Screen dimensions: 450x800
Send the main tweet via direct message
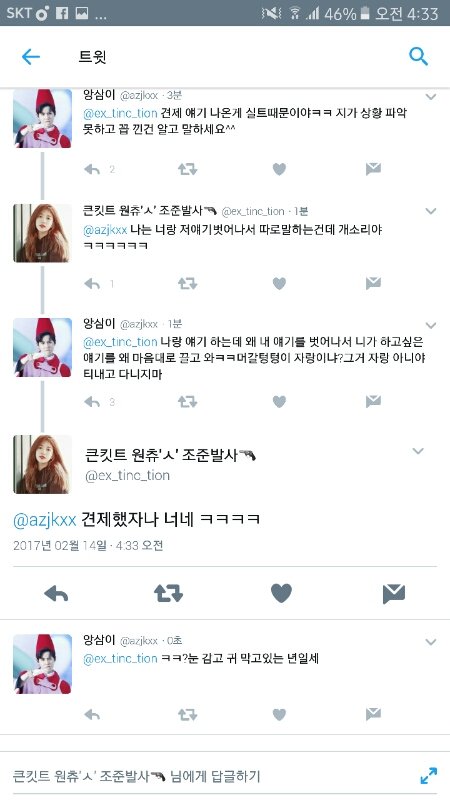tap(393, 594)
